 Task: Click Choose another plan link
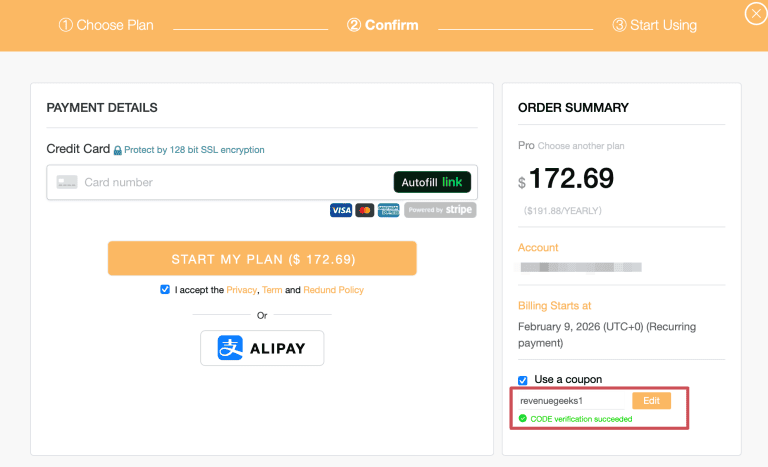click(582, 146)
